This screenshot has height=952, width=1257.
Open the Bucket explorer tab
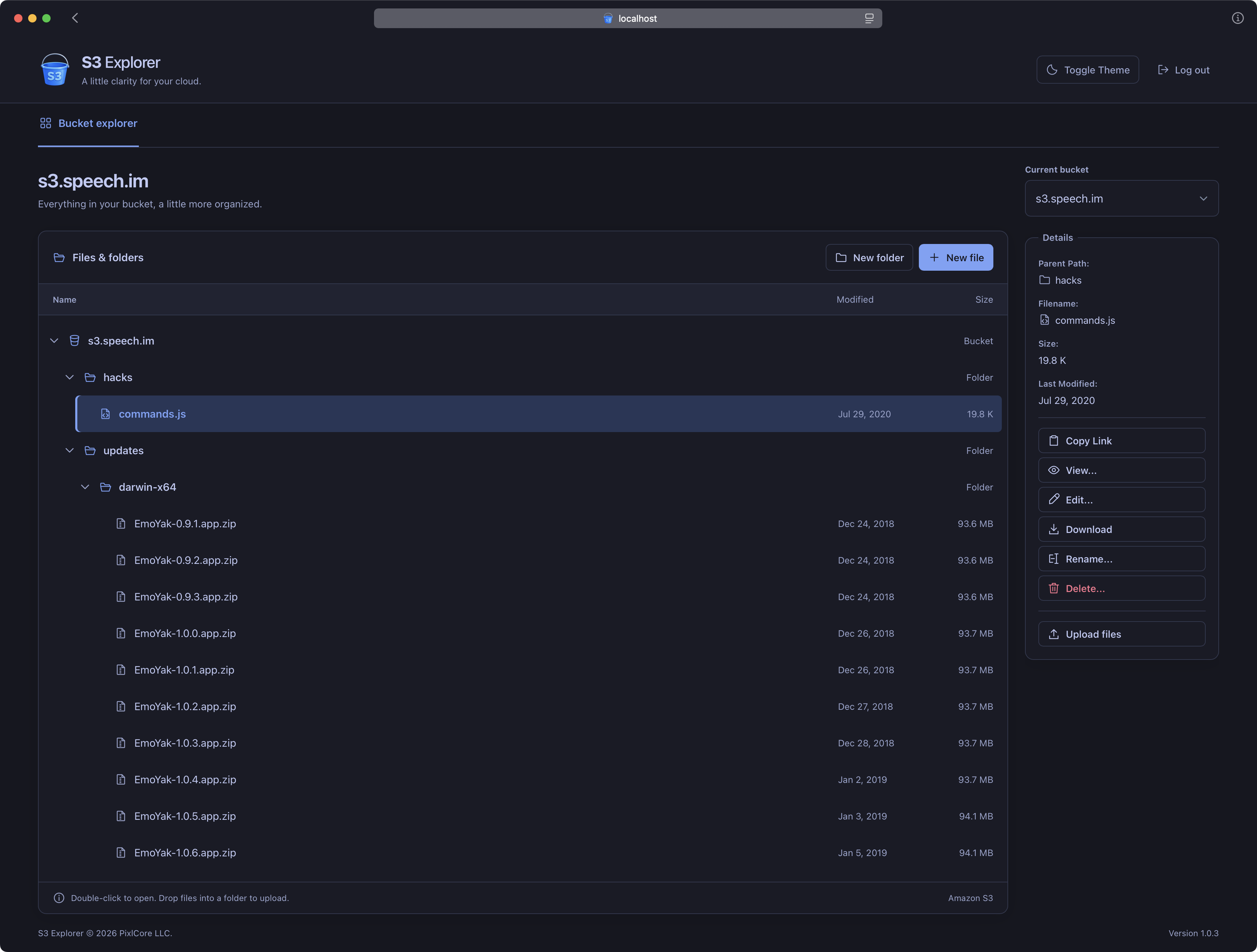point(89,123)
